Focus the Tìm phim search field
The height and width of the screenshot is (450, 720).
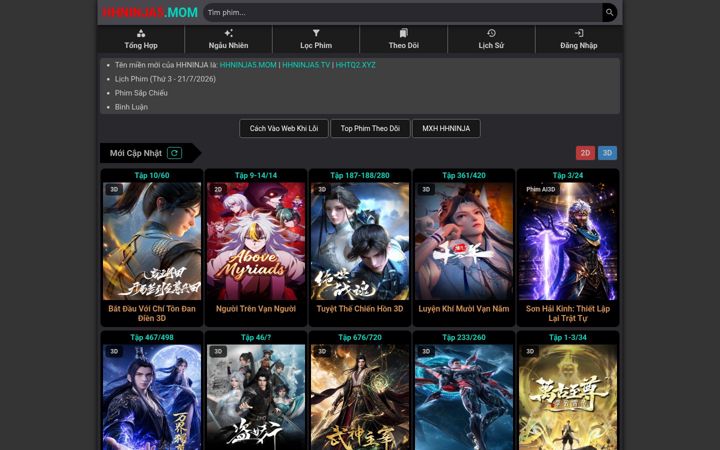[x=403, y=12]
